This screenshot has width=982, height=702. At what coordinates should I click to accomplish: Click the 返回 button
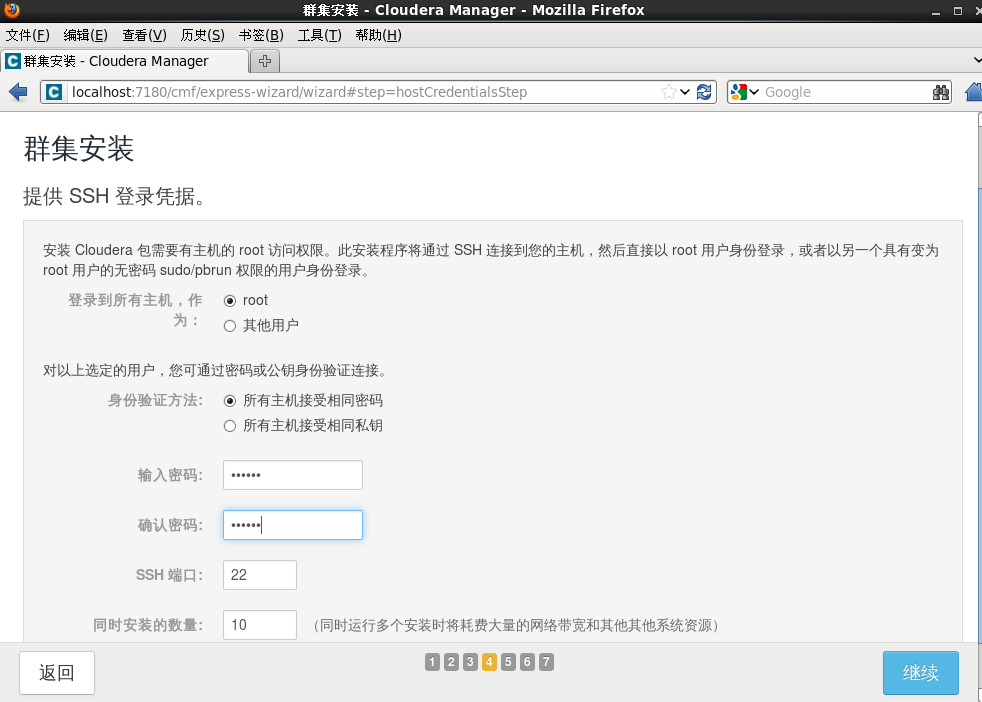pyautogui.click(x=57, y=673)
